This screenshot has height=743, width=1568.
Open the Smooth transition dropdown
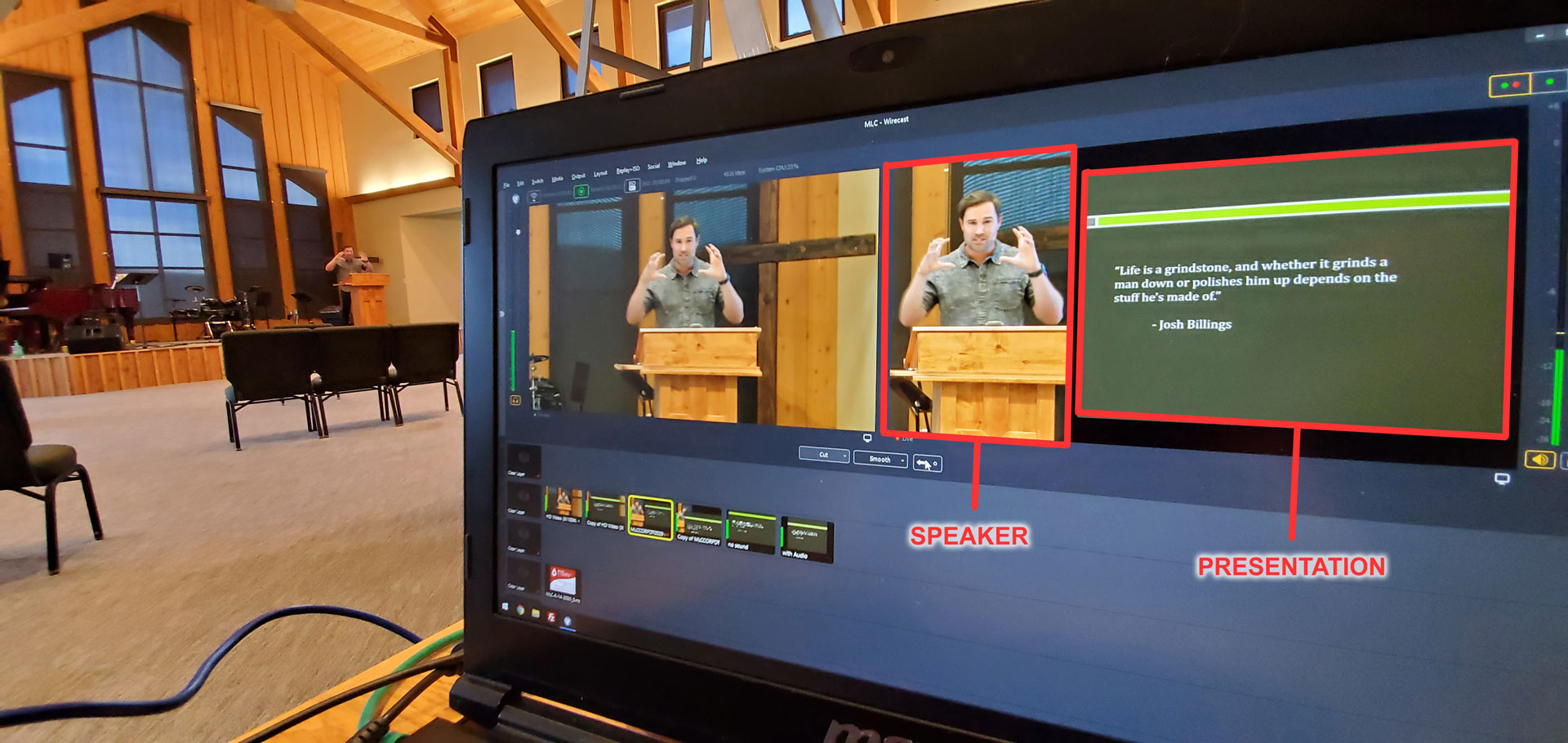pyautogui.click(x=880, y=459)
